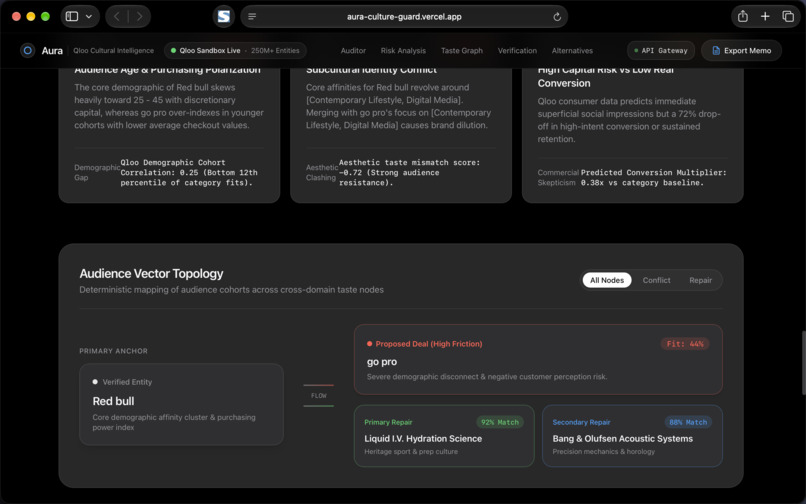This screenshot has width=806, height=504.
Task: Click the Safari sidebar toggle icon
Action: tap(72, 16)
